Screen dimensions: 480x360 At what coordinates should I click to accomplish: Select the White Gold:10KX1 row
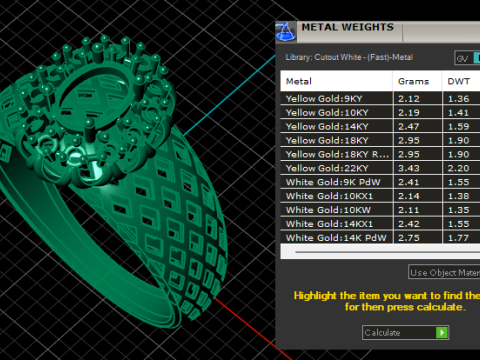(x=380, y=196)
